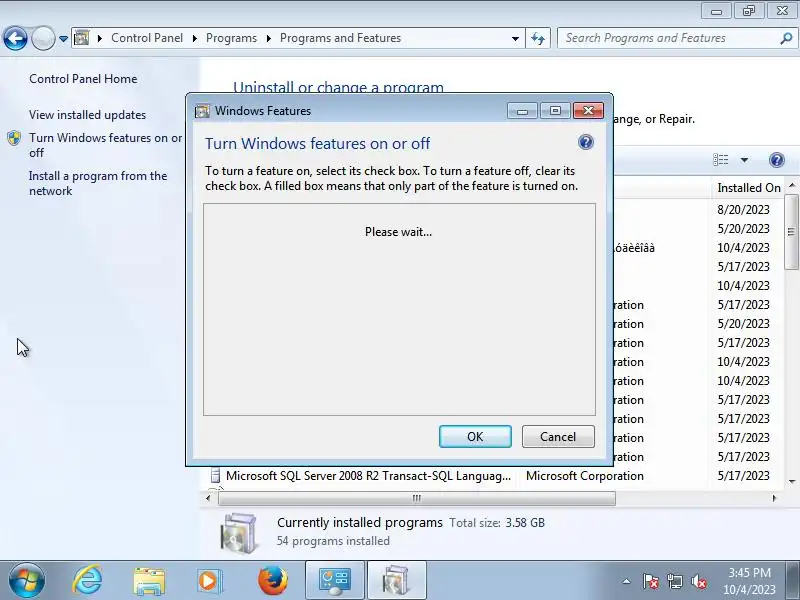Image resolution: width=800 pixels, height=600 pixels.
Task: Open the clock showing 3:45 PM
Action: pyautogui.click(x=749, y=581)
